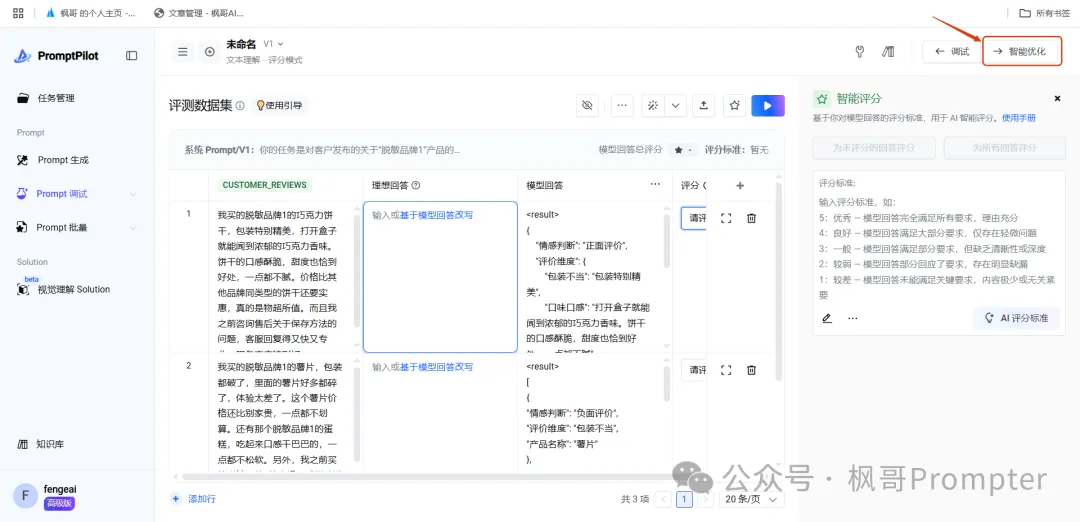This screenshot has width=1080, height=522.
Task: Toggle the hide-columns crossed eye icon
Action: 587,105
